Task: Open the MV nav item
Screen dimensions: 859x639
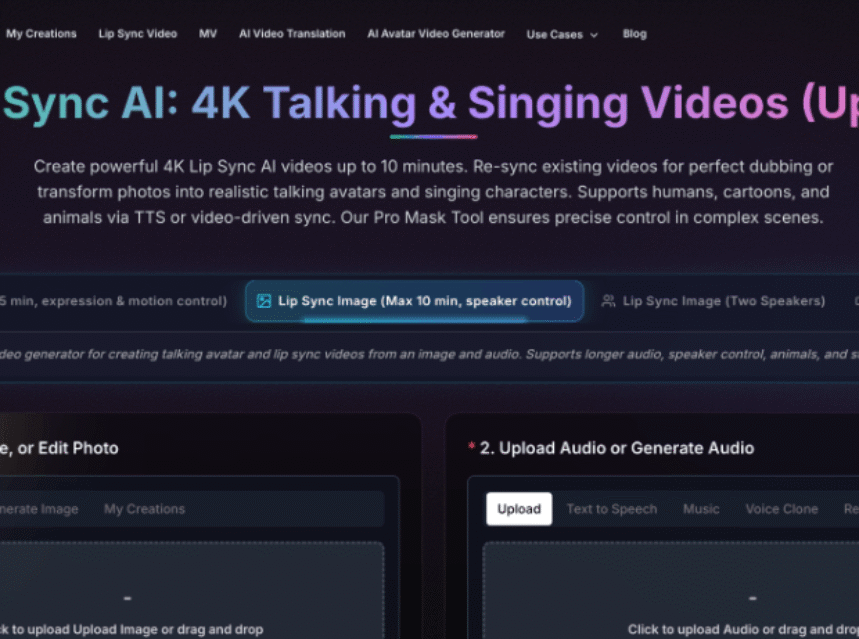Action: (x=208, y=34)
